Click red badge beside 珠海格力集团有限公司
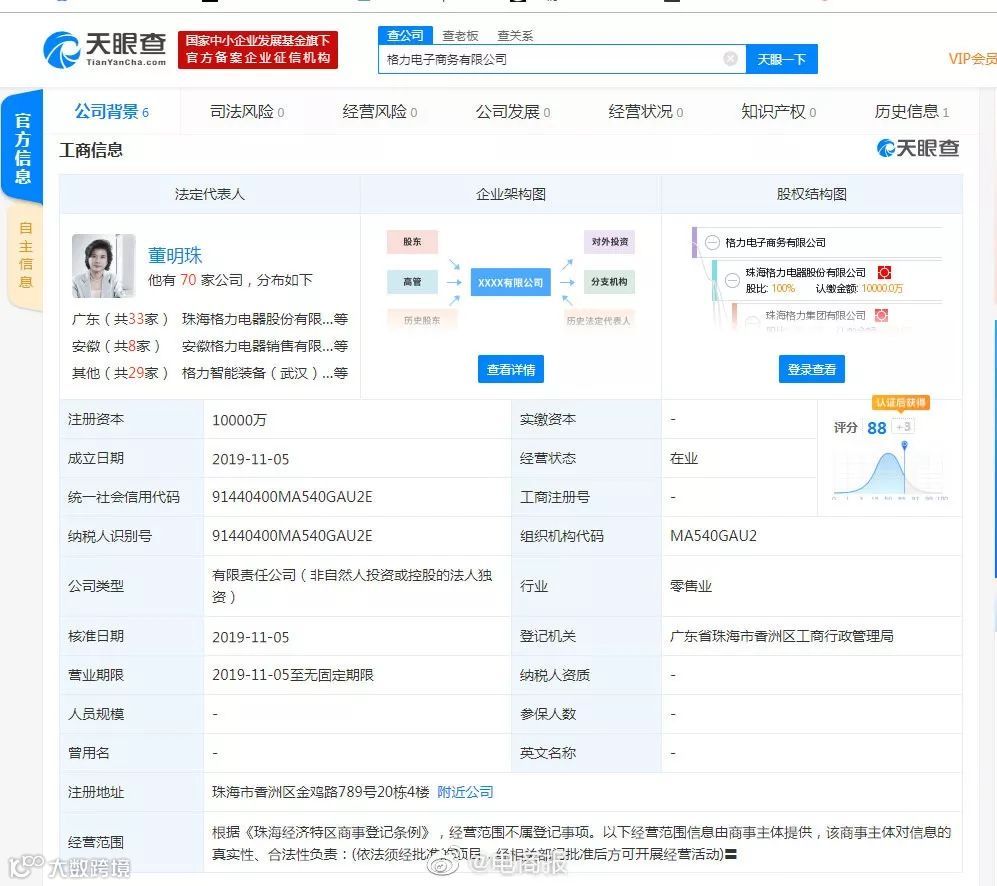997x886 pixels. point(881,315)
